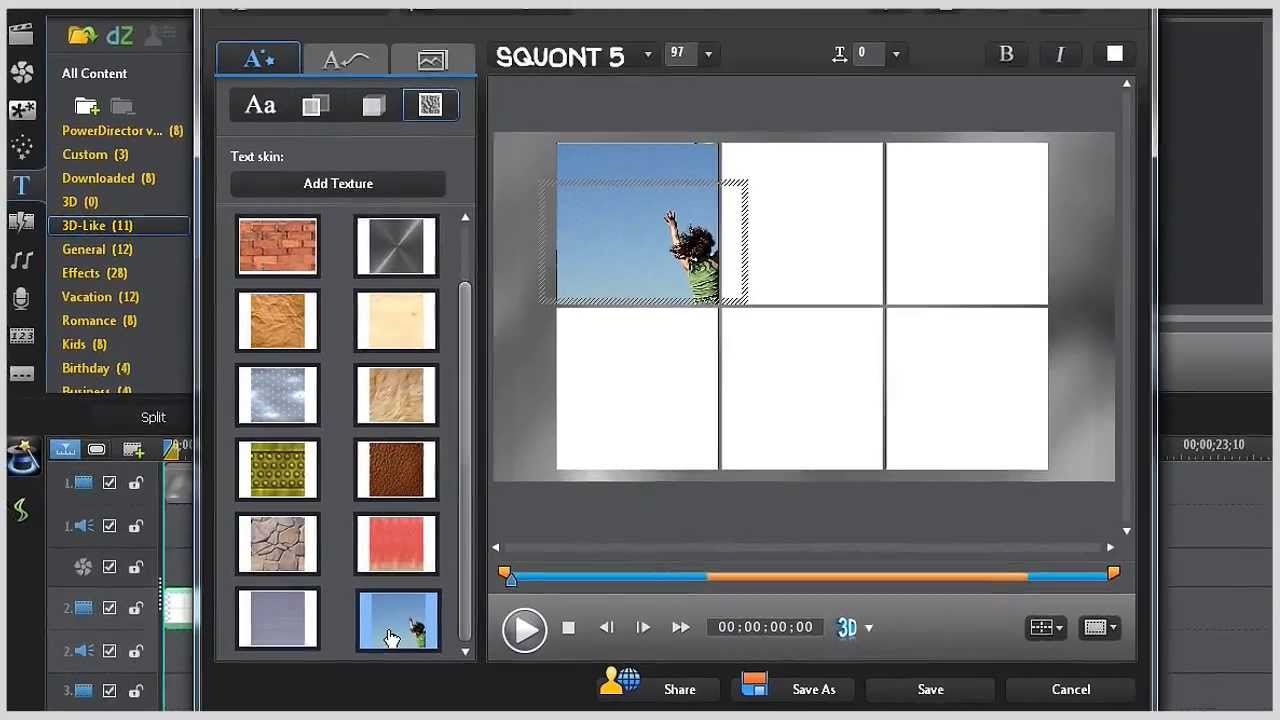The image size is (1280, 720).
Task: Click the Share globe user icon
Action: (x=620, y=681)
